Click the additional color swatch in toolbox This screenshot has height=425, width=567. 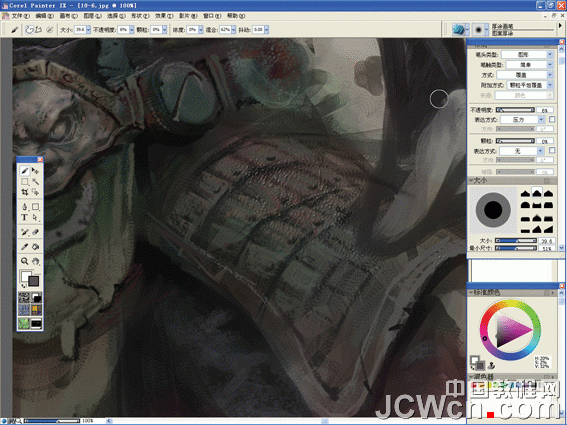(x=34, y=281)
